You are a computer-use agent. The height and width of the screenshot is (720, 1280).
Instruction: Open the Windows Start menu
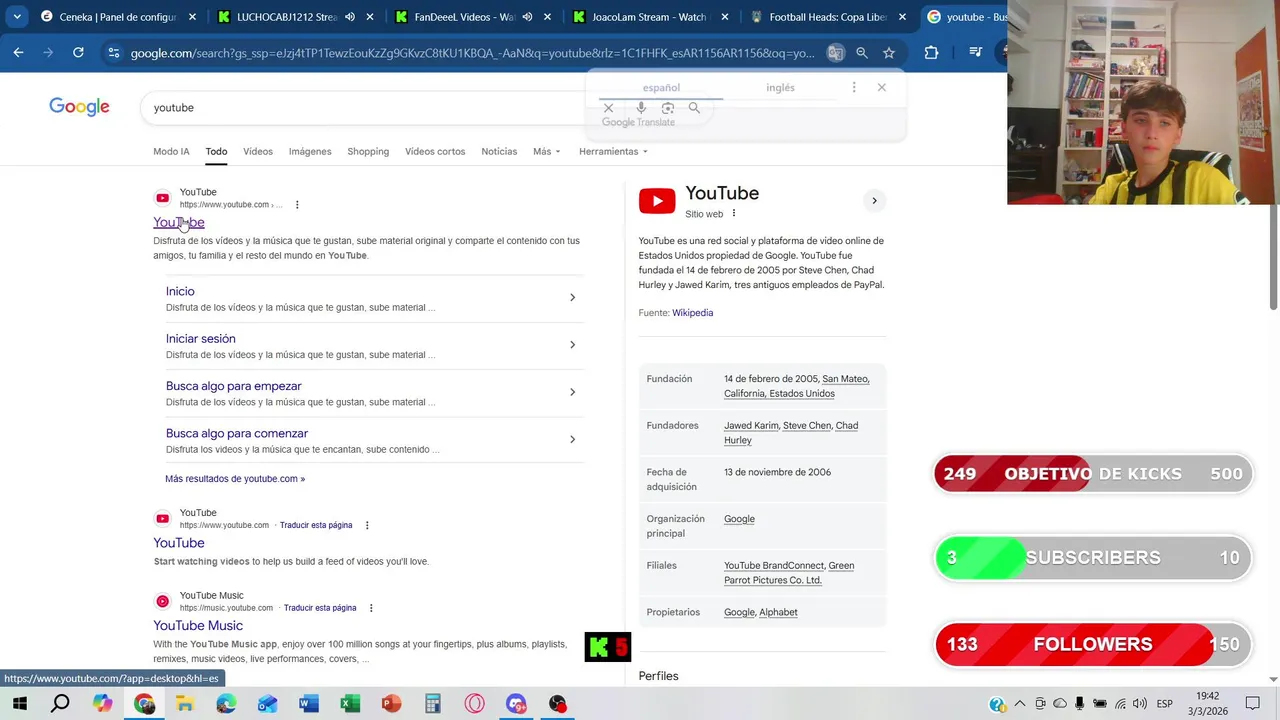click(19, 704)
